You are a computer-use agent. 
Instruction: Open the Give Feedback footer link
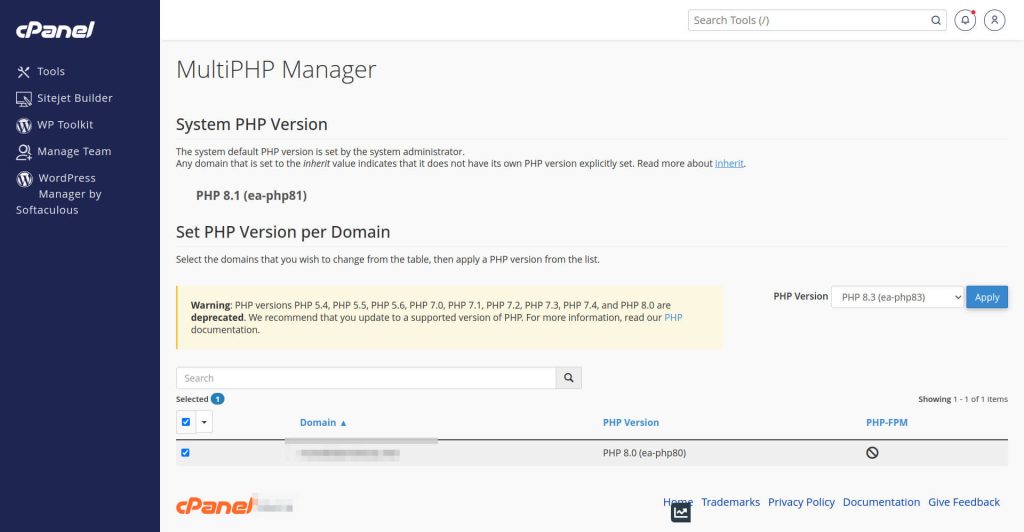coord(964,502)
